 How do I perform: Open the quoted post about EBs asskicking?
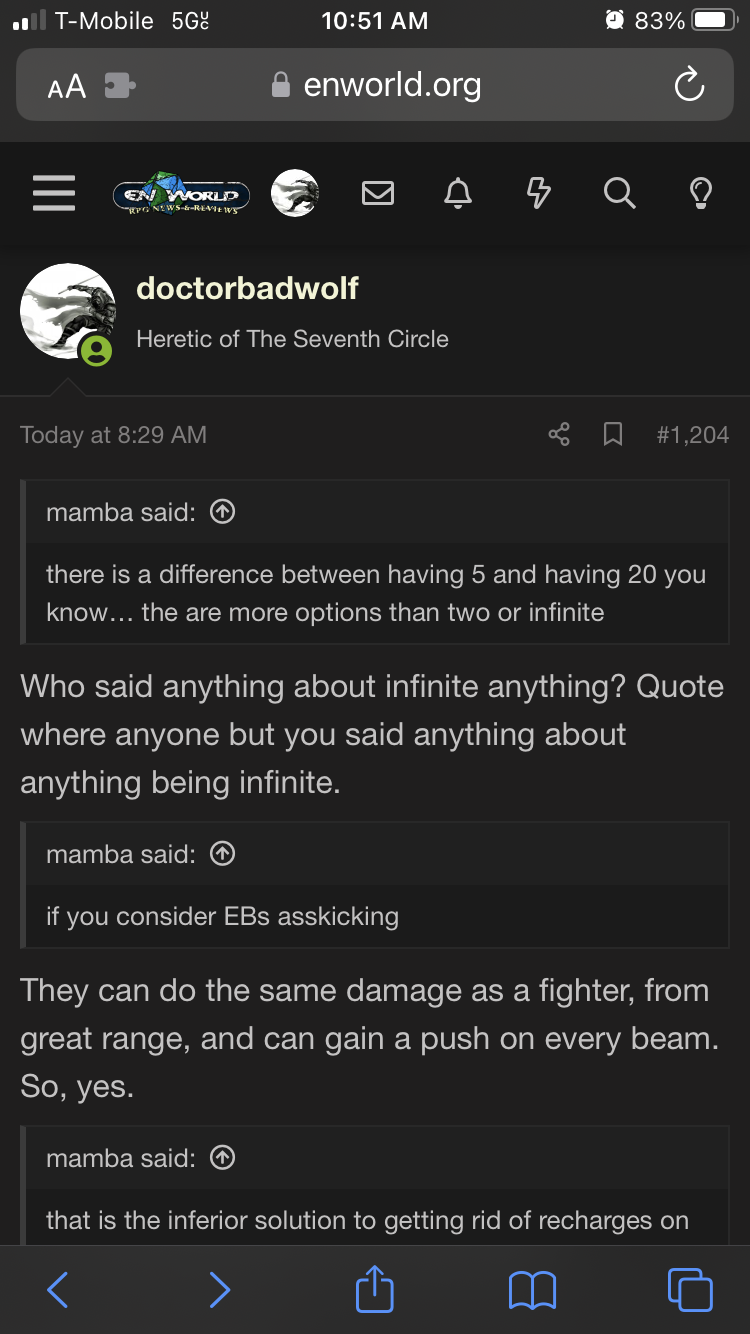pyautogui.click(x=222, y=853)
